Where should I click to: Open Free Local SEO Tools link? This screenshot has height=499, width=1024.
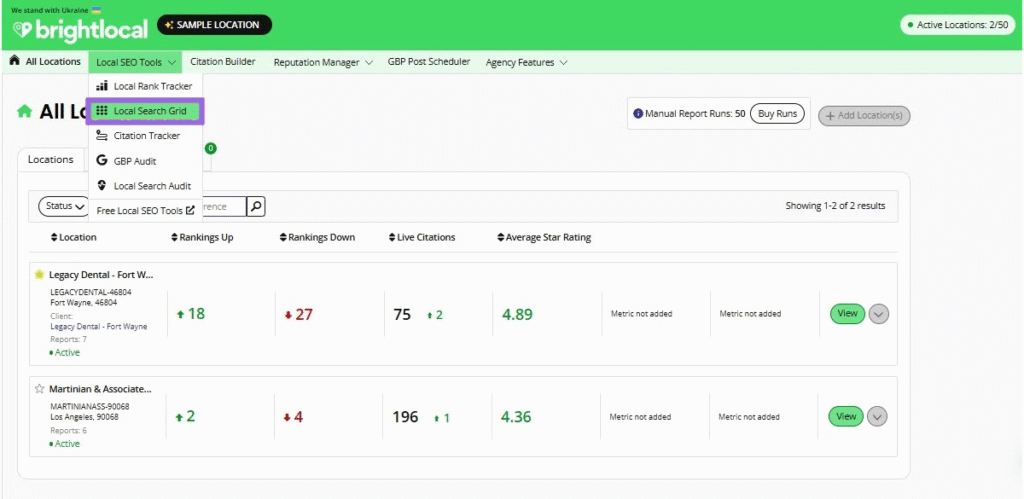pyautogui.click(x=145, y=210)
